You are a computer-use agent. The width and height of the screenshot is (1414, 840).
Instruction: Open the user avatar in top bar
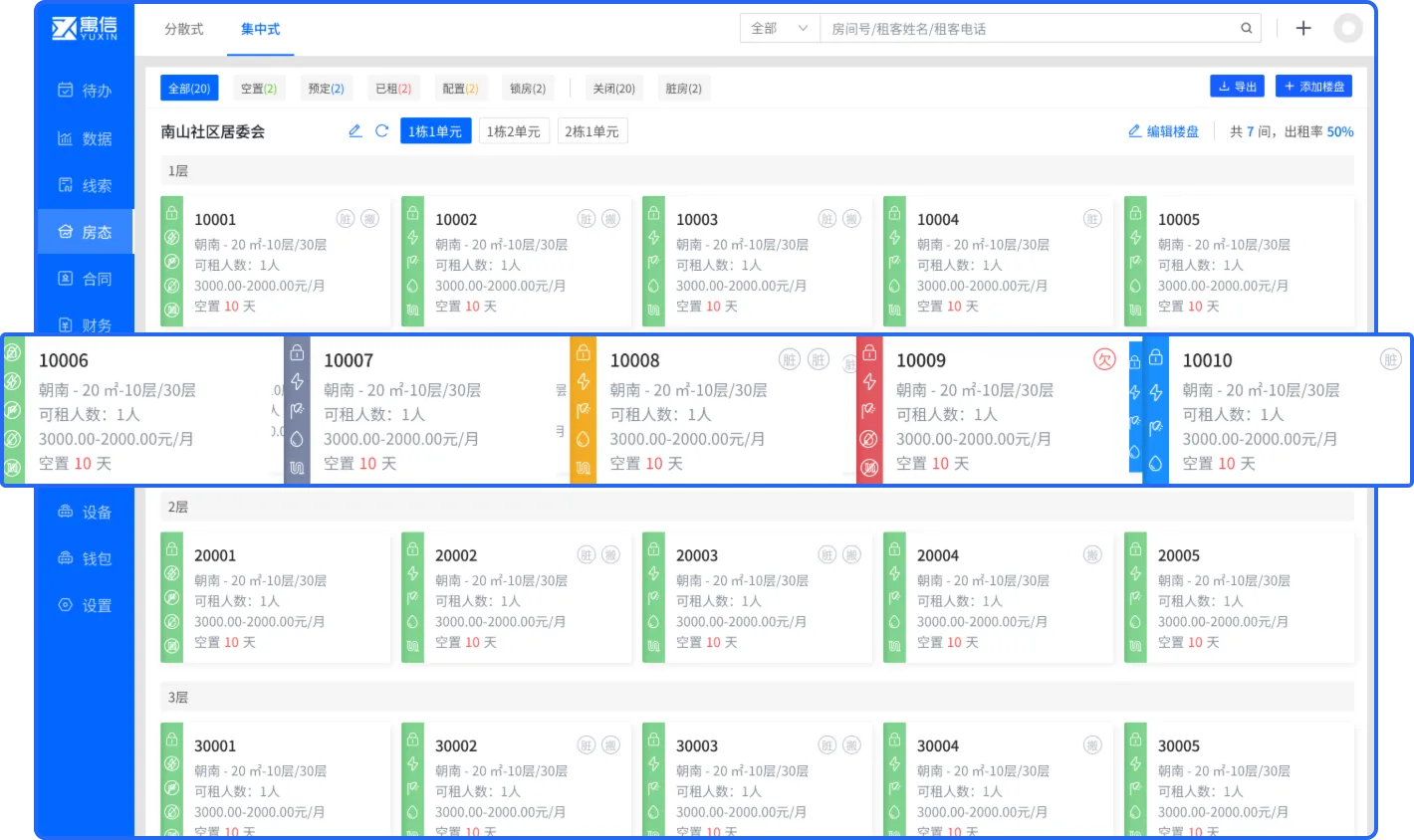[1347, 28]
